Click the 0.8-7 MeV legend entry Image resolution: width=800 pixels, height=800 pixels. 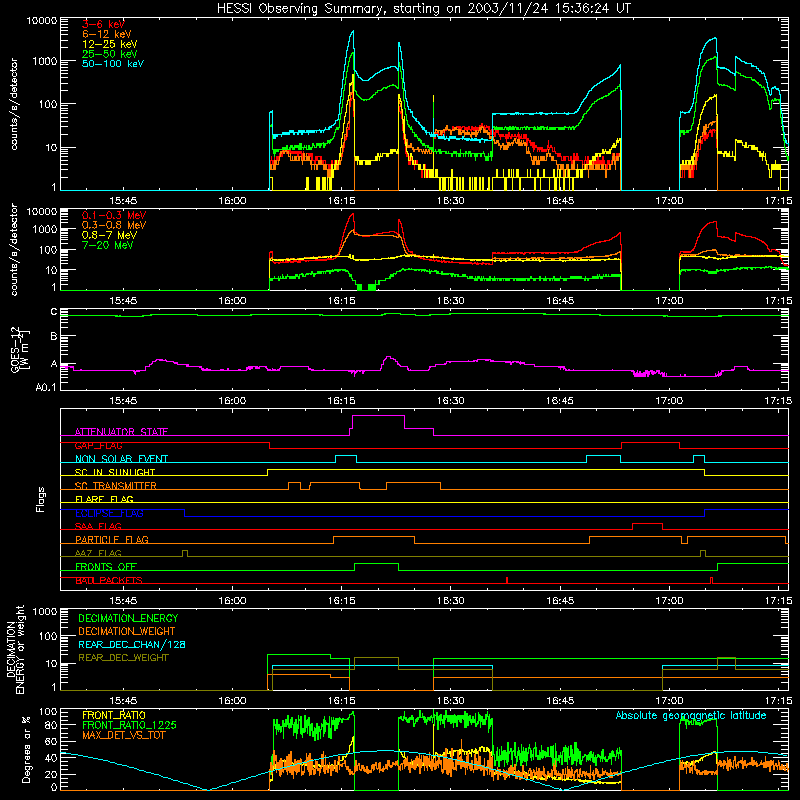click(x=109, y=235)
